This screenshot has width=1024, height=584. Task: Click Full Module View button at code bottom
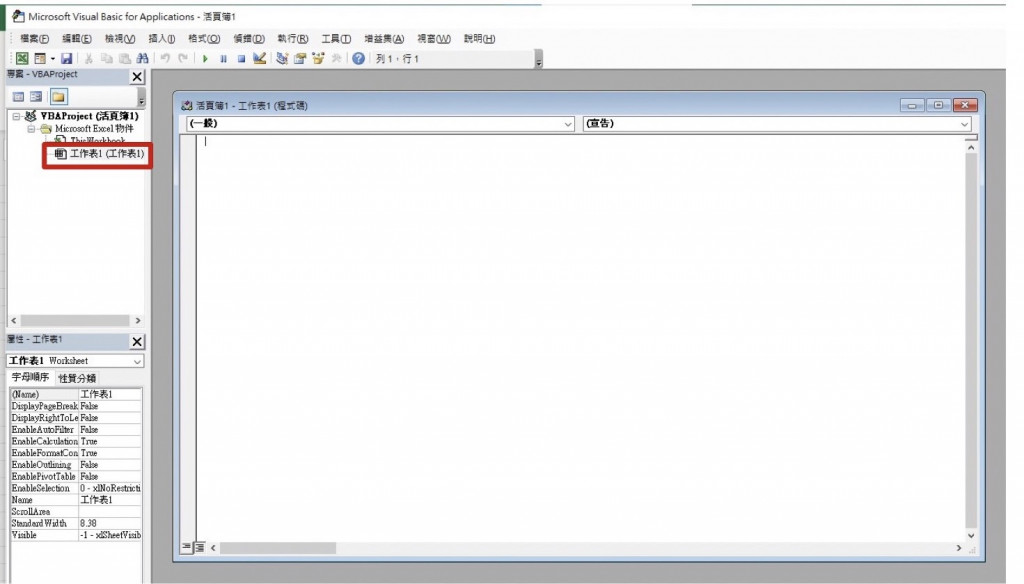[x=199, y=547]
